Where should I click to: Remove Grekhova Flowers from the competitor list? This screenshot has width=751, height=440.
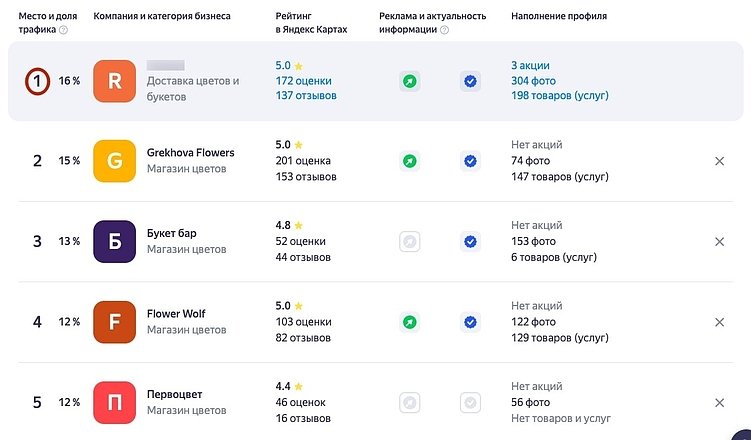pos(719,161)
